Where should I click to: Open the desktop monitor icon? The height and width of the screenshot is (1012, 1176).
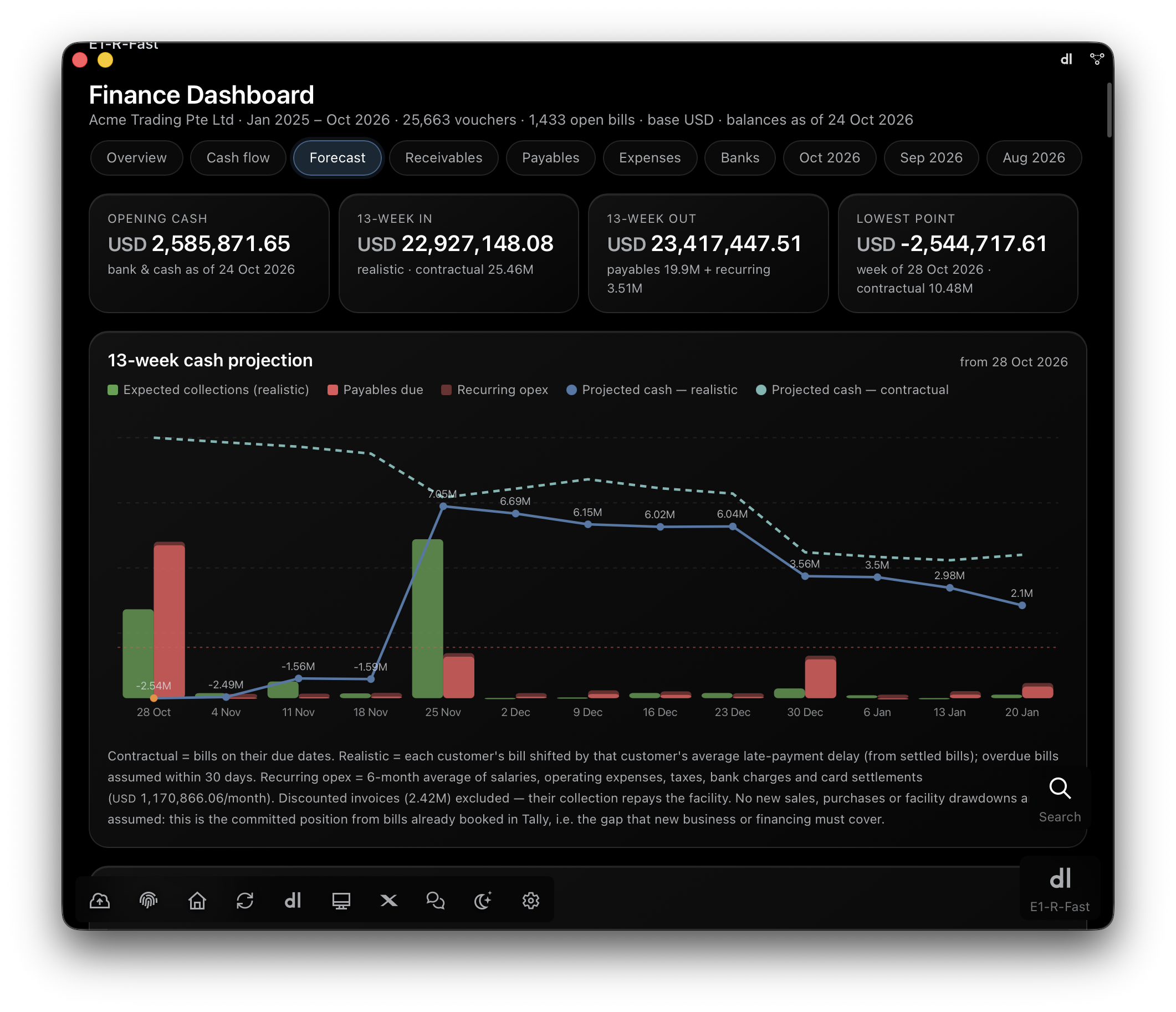pos(341,901)
